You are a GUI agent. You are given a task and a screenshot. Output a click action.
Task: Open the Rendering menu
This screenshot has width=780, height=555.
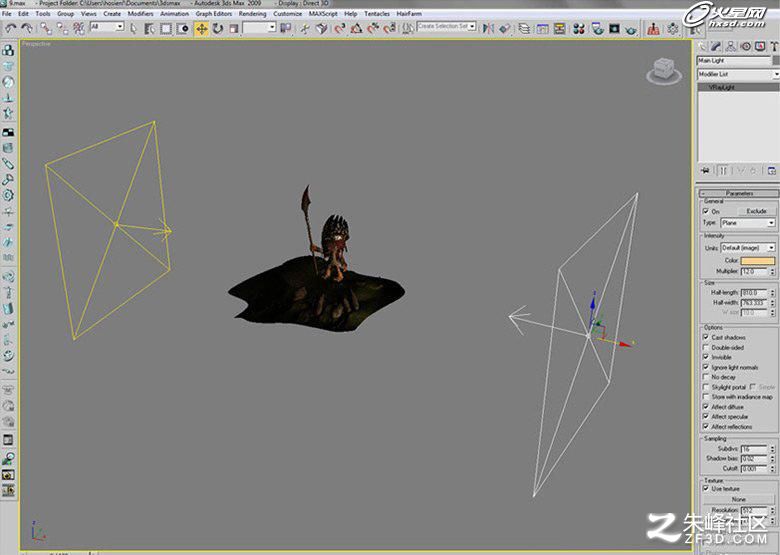pos(252,14)
